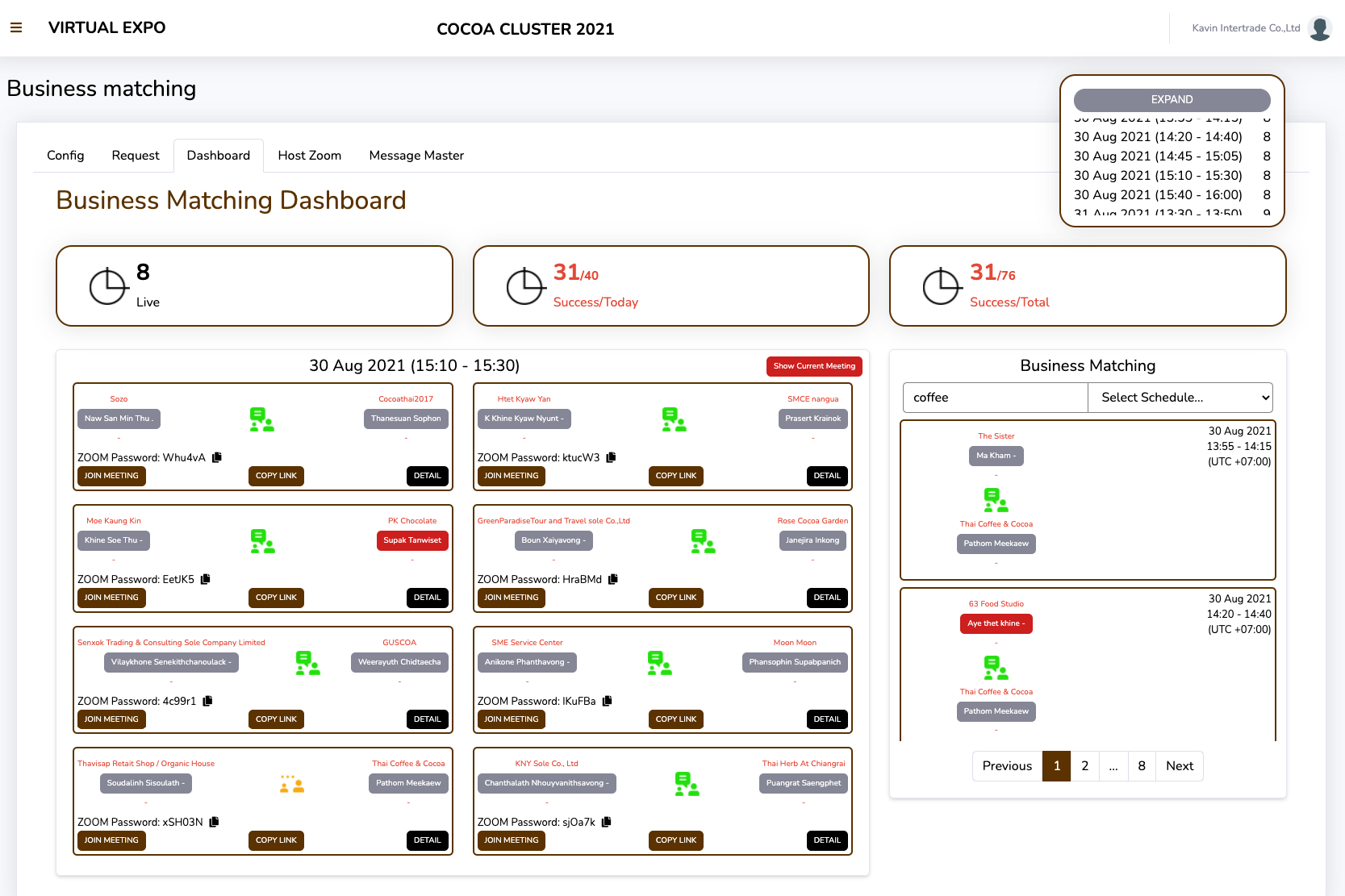
Task: Click the user profile avatar icon
Action: click(1320, 28)
